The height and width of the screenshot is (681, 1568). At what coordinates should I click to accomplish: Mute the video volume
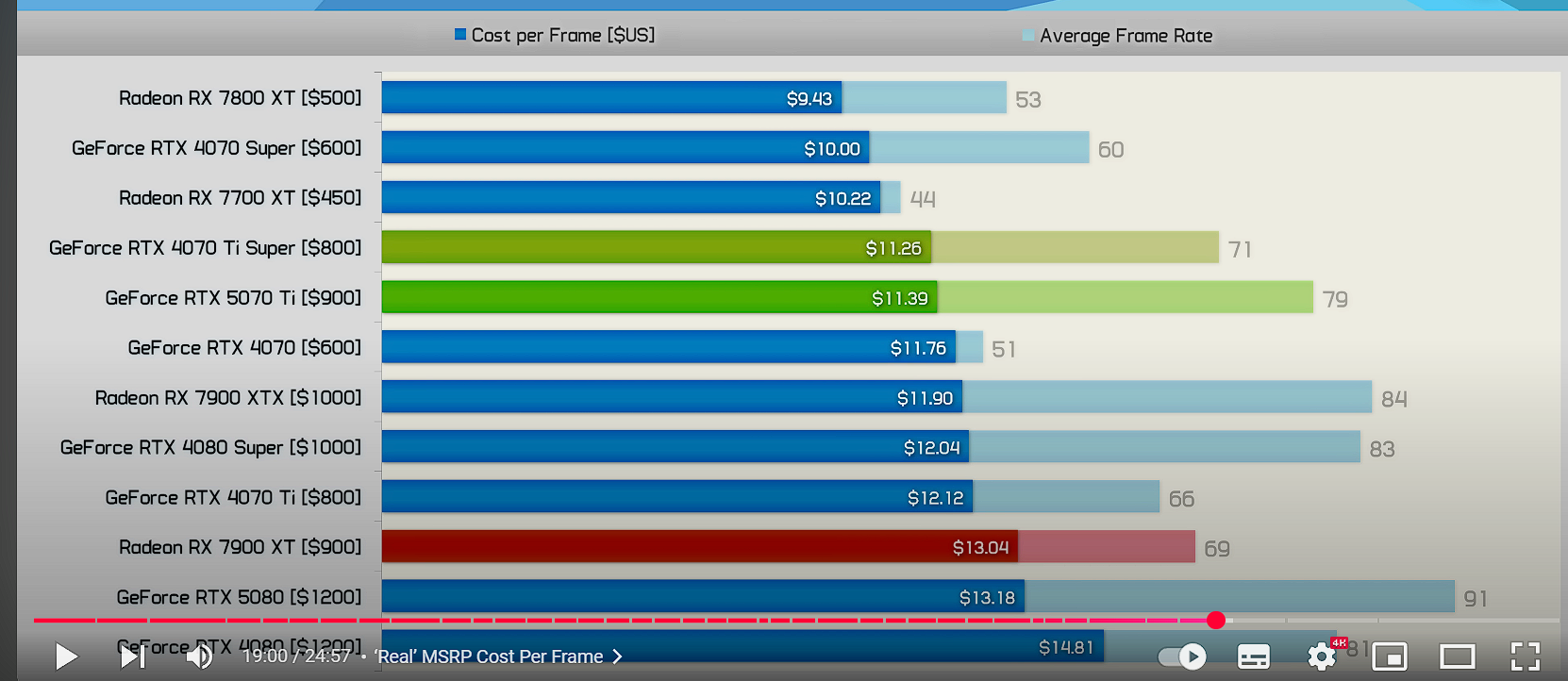[x=199, y=656]
